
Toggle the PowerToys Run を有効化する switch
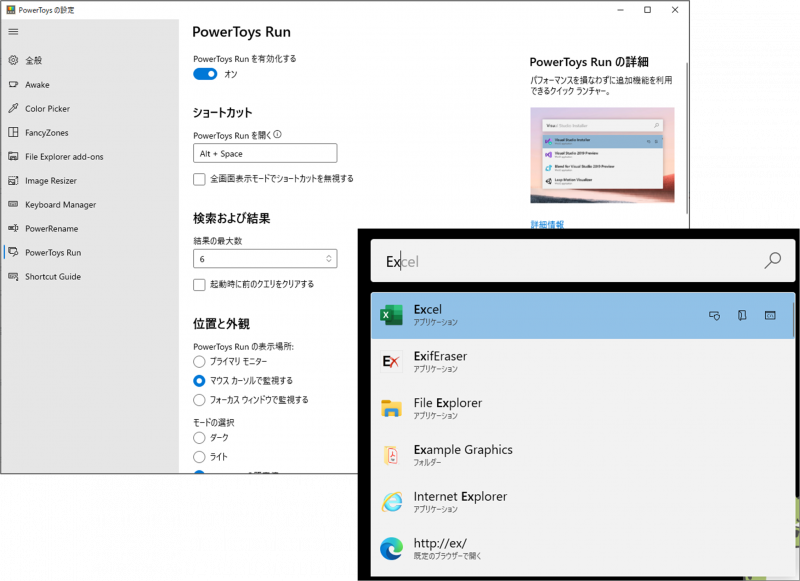[205, 74]
